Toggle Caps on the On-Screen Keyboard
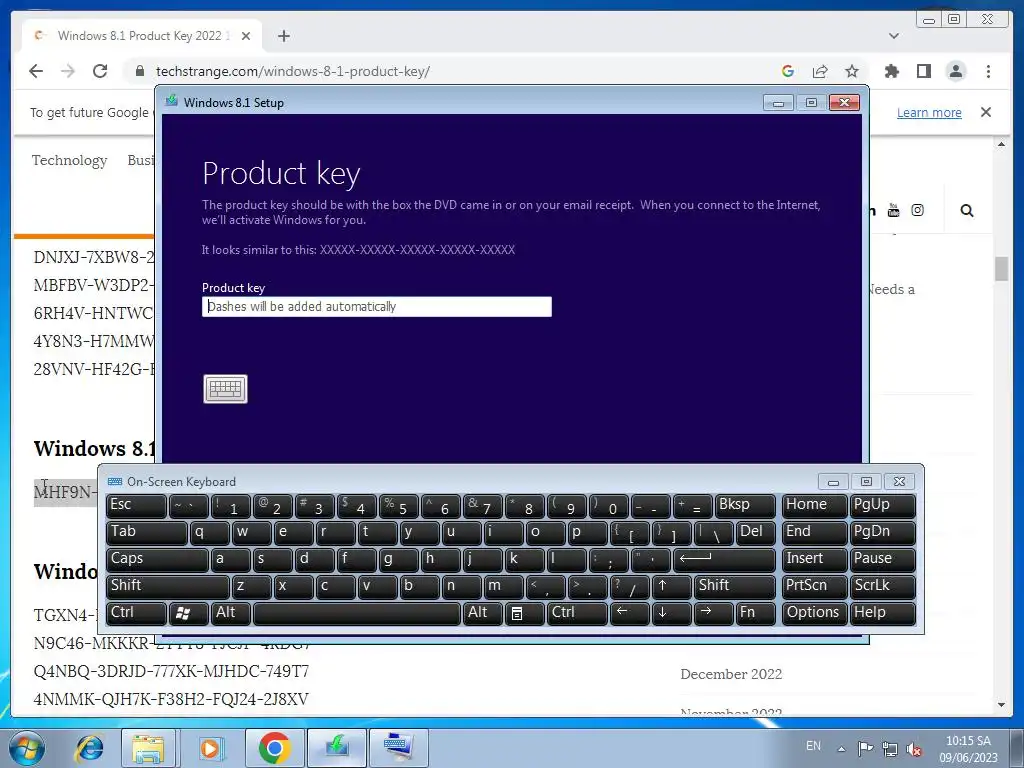 157,560
